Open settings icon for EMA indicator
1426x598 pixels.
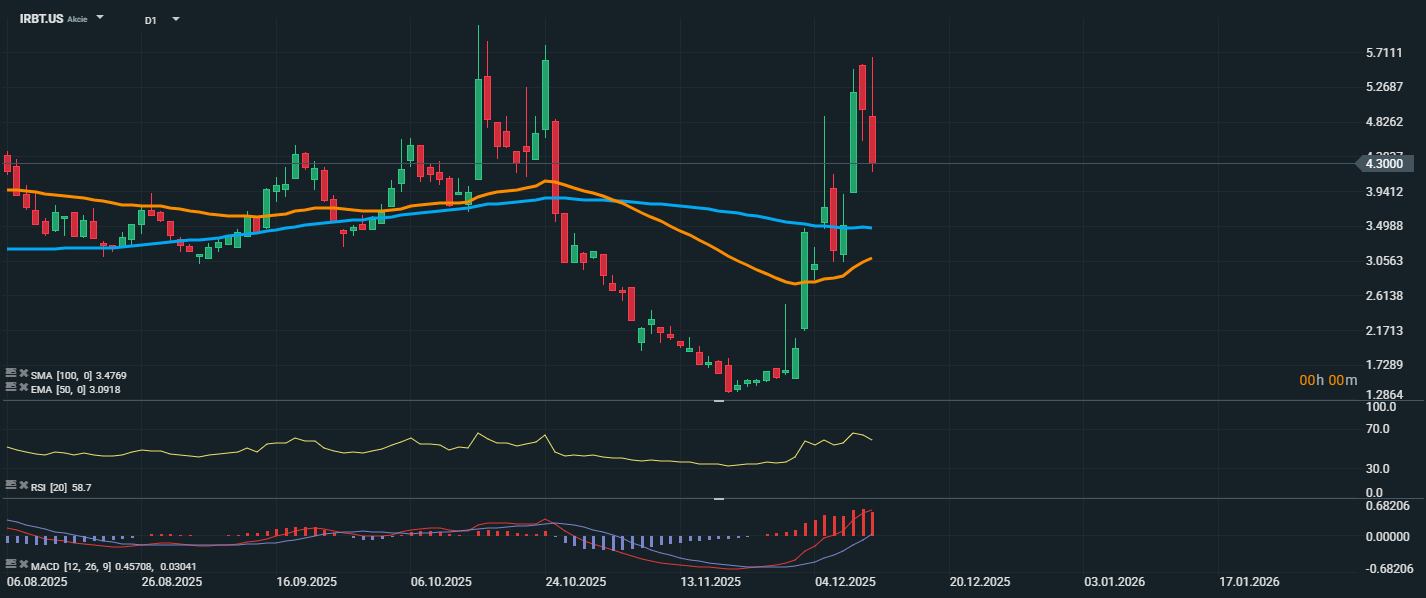tap(10, 386)
